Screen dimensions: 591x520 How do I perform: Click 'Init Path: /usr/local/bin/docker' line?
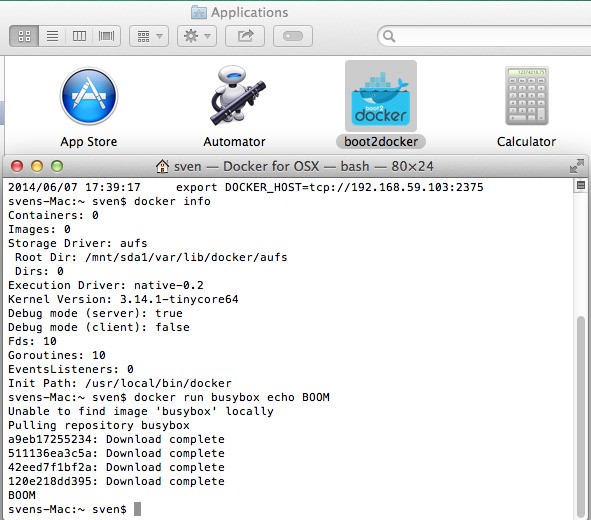pyautogui.click(x=120, y=383)
